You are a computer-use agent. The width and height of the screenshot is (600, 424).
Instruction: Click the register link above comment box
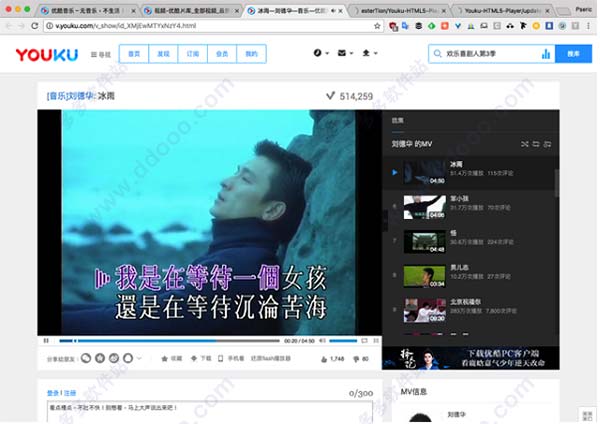tap(70, 393)
